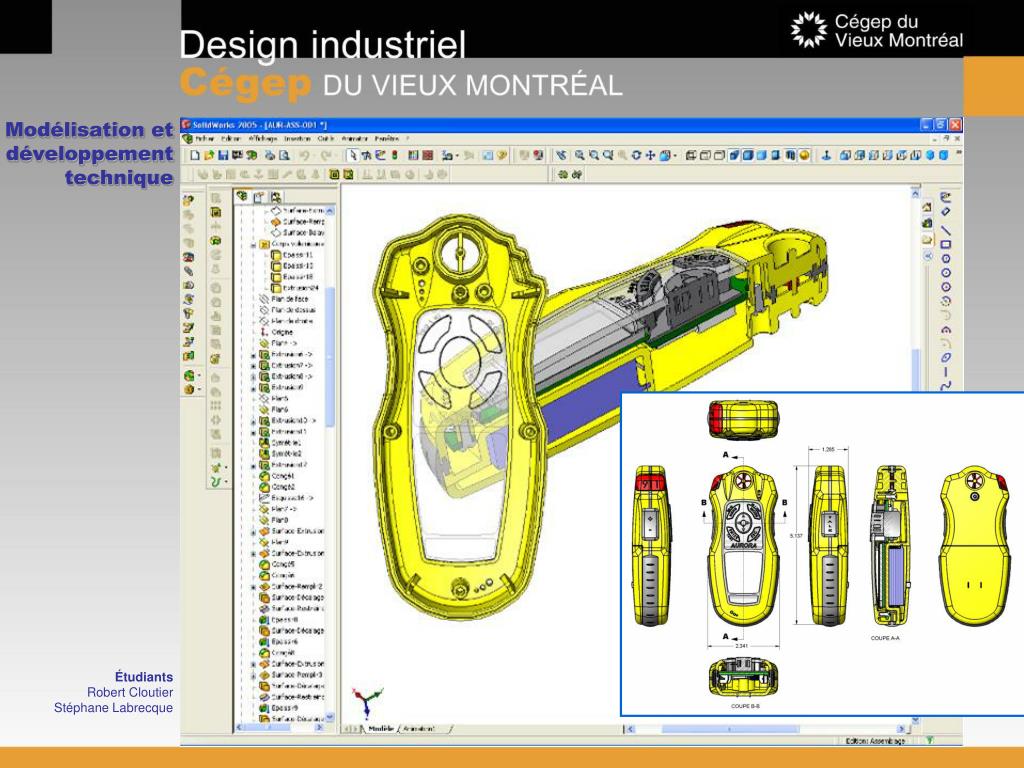Click the Design industriel slide title

pos(323,44)
